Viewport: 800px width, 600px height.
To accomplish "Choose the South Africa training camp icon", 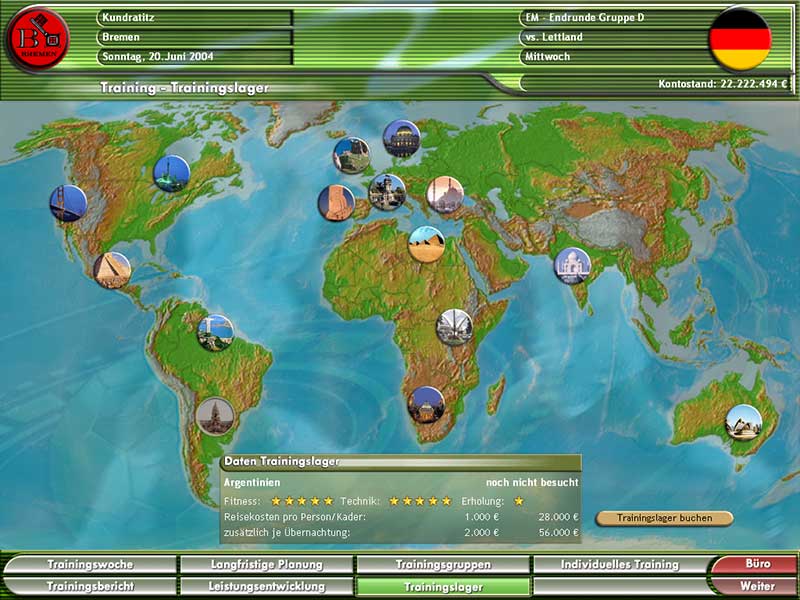I will (x=426, y=404).
